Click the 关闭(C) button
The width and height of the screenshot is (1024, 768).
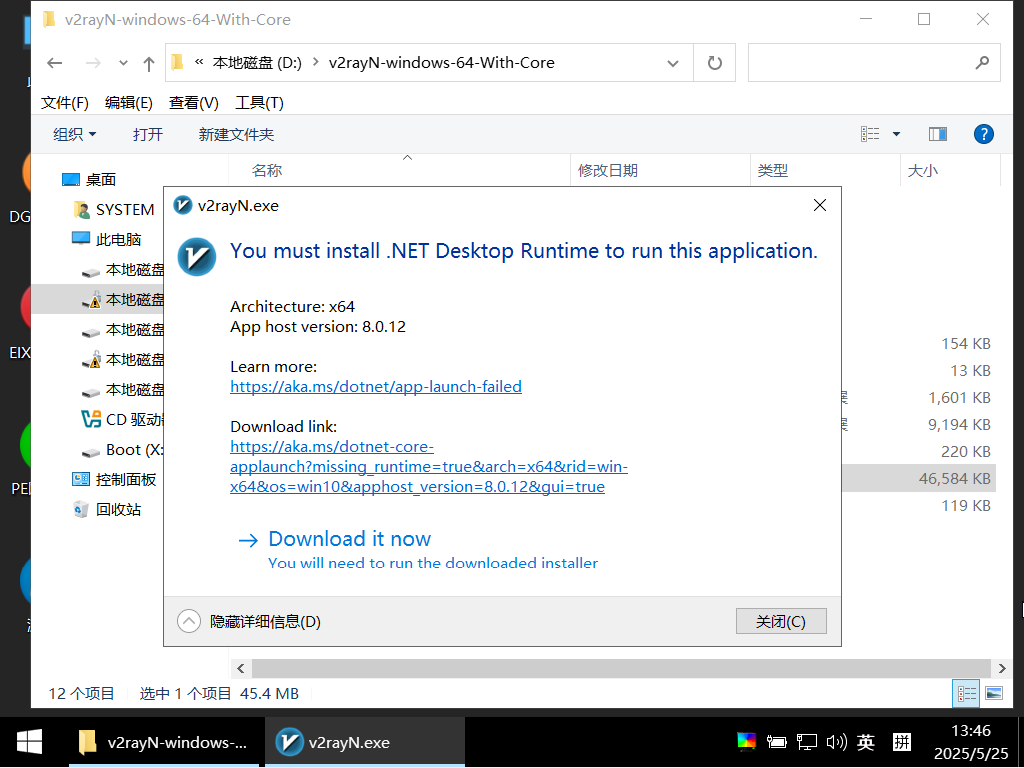click(x=781, y=622)
